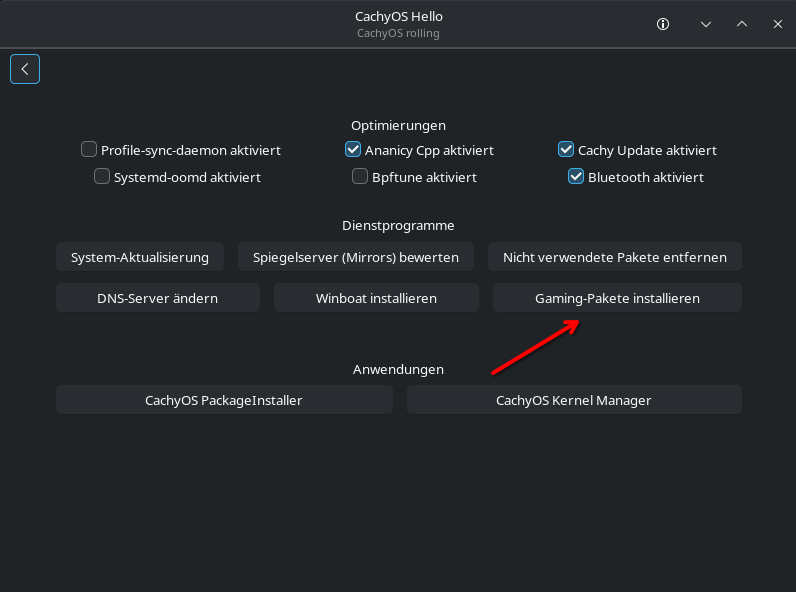Launch CachyOS PackageInstaller

224,400
